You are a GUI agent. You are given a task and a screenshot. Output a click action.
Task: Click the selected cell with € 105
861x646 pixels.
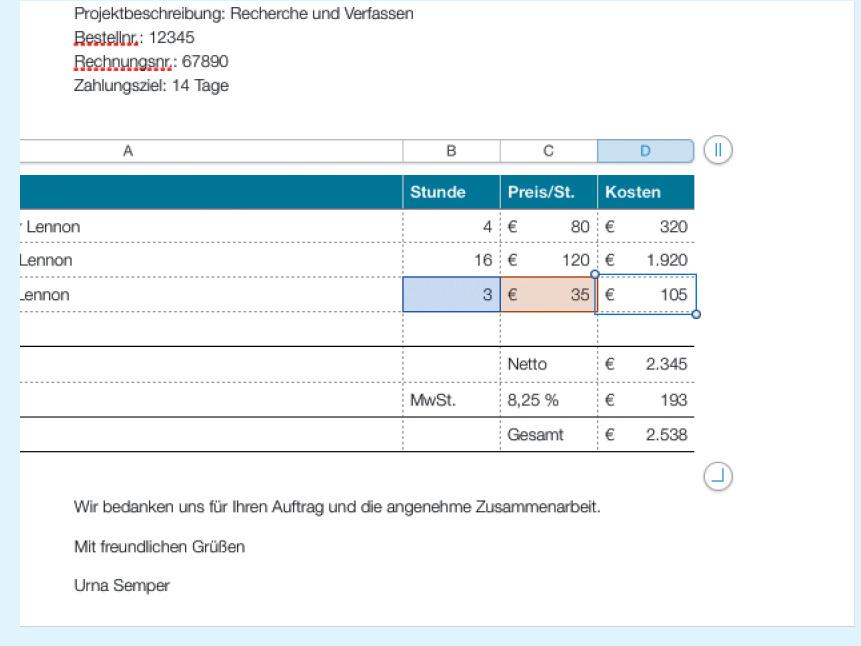click(646, 294)
